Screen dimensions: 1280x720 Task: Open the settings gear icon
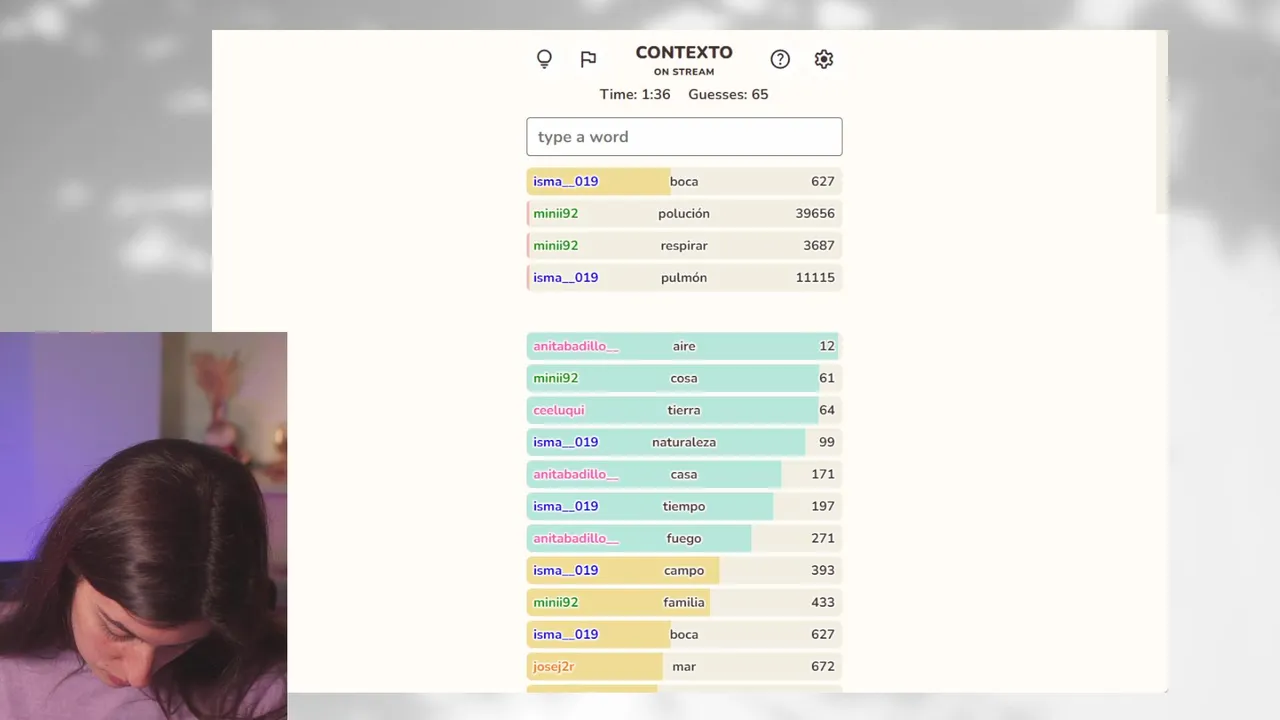(x=824, y=59)
